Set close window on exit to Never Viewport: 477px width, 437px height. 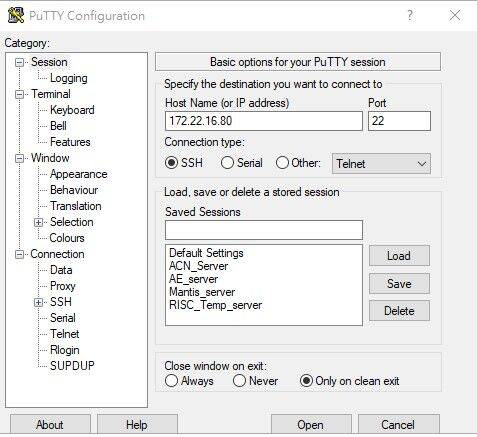(x=239, y=381)
